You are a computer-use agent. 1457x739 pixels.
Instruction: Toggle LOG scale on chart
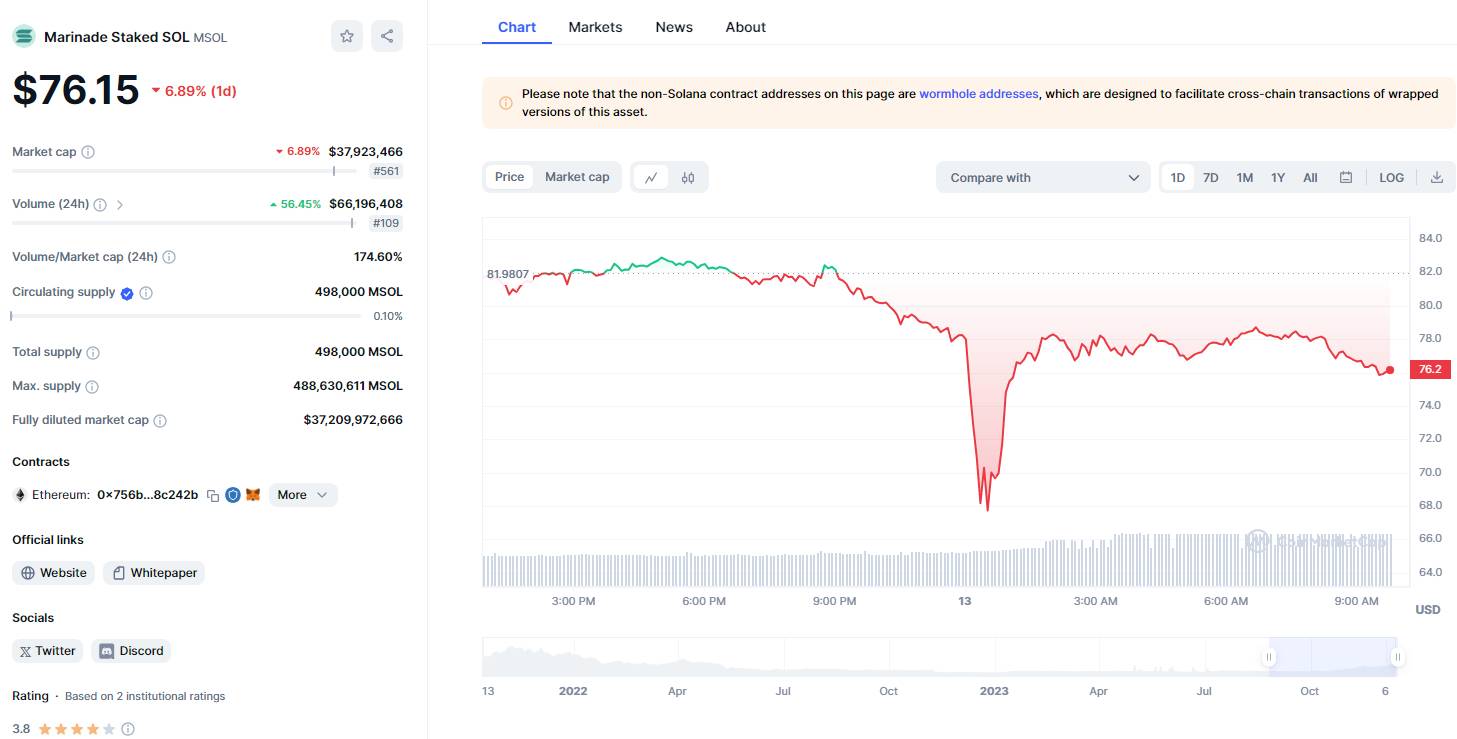(x=1392, y=178)
